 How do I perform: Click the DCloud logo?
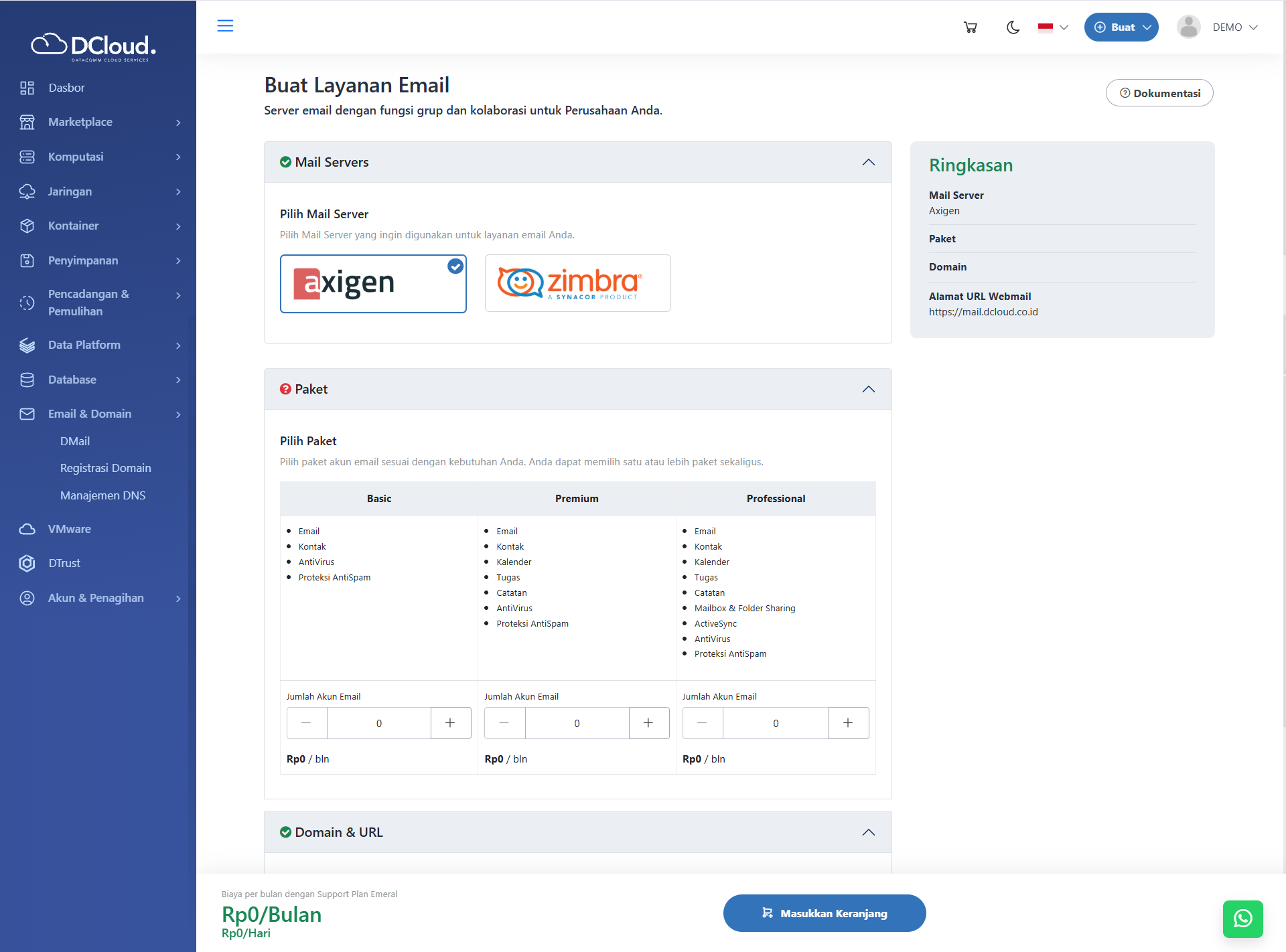[x=94, y=46]
